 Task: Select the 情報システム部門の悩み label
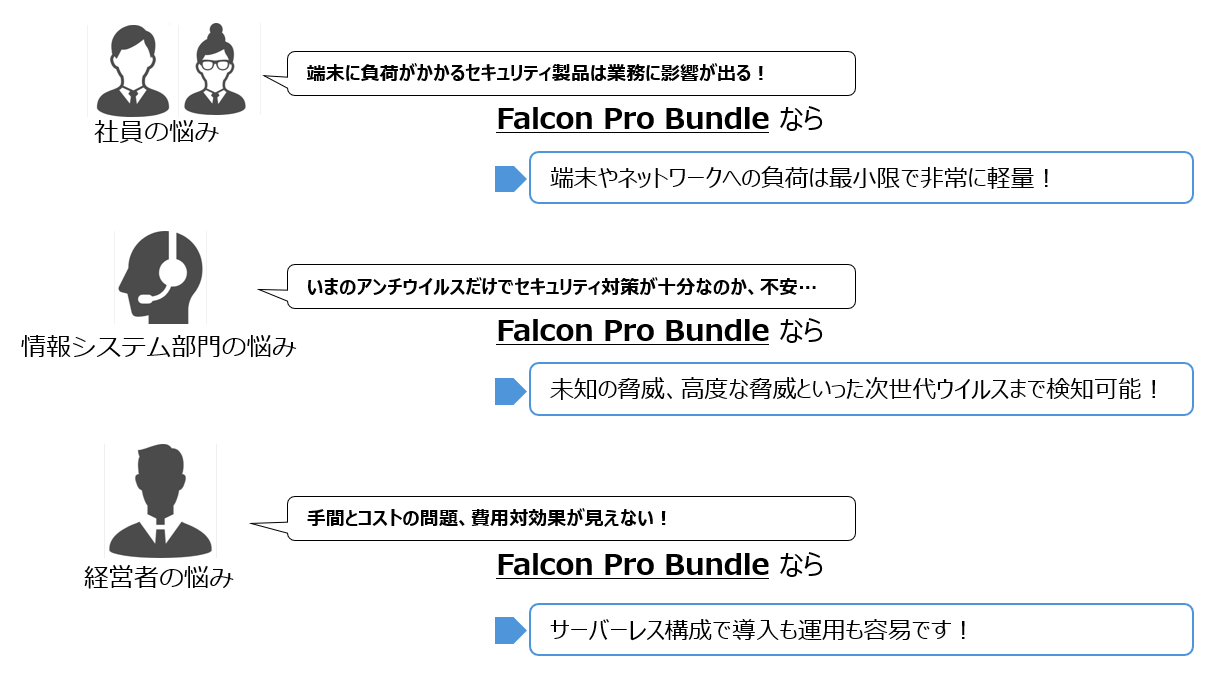(x=160, y=347)
